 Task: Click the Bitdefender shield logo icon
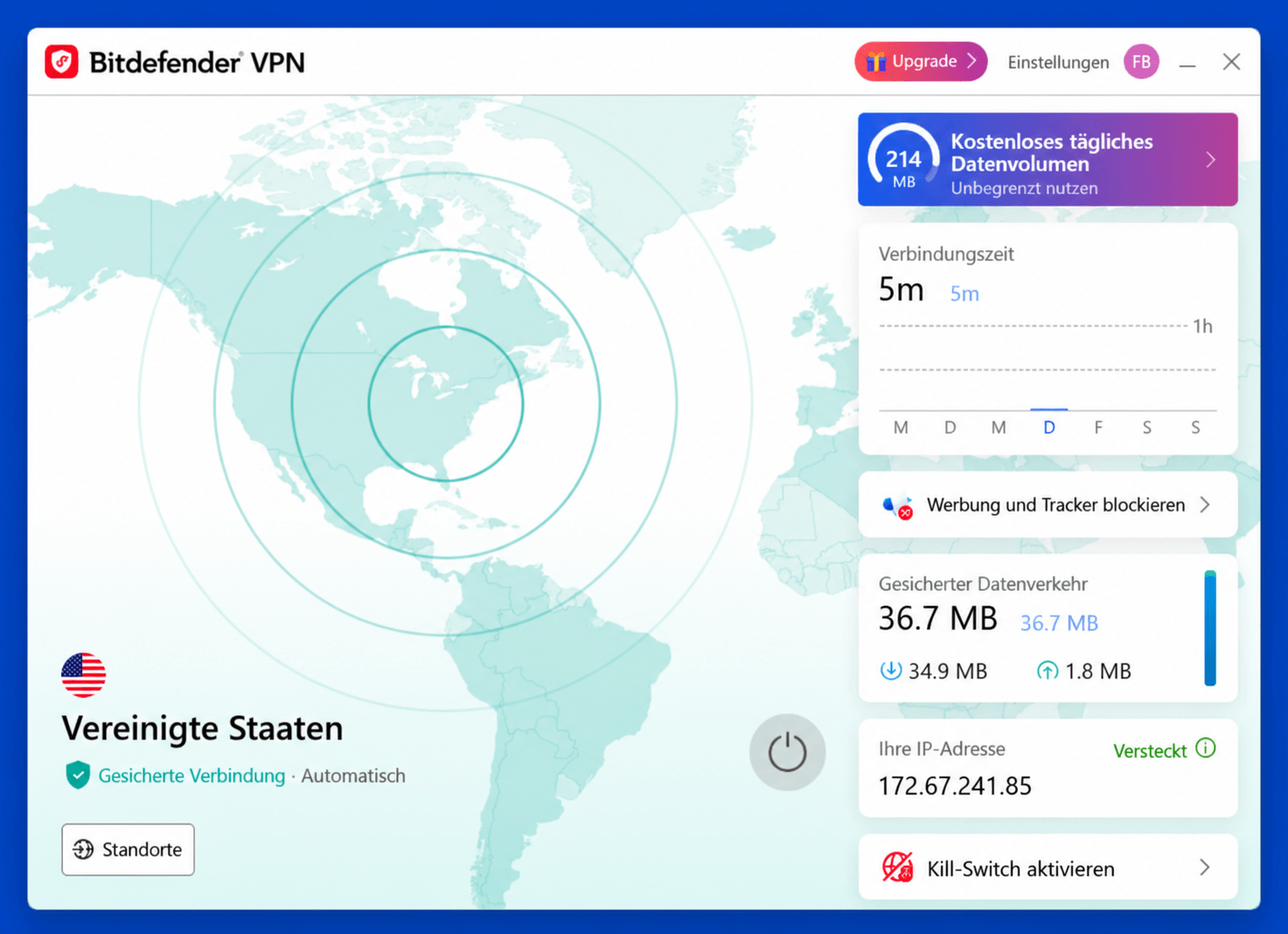[x=61, y=62]
